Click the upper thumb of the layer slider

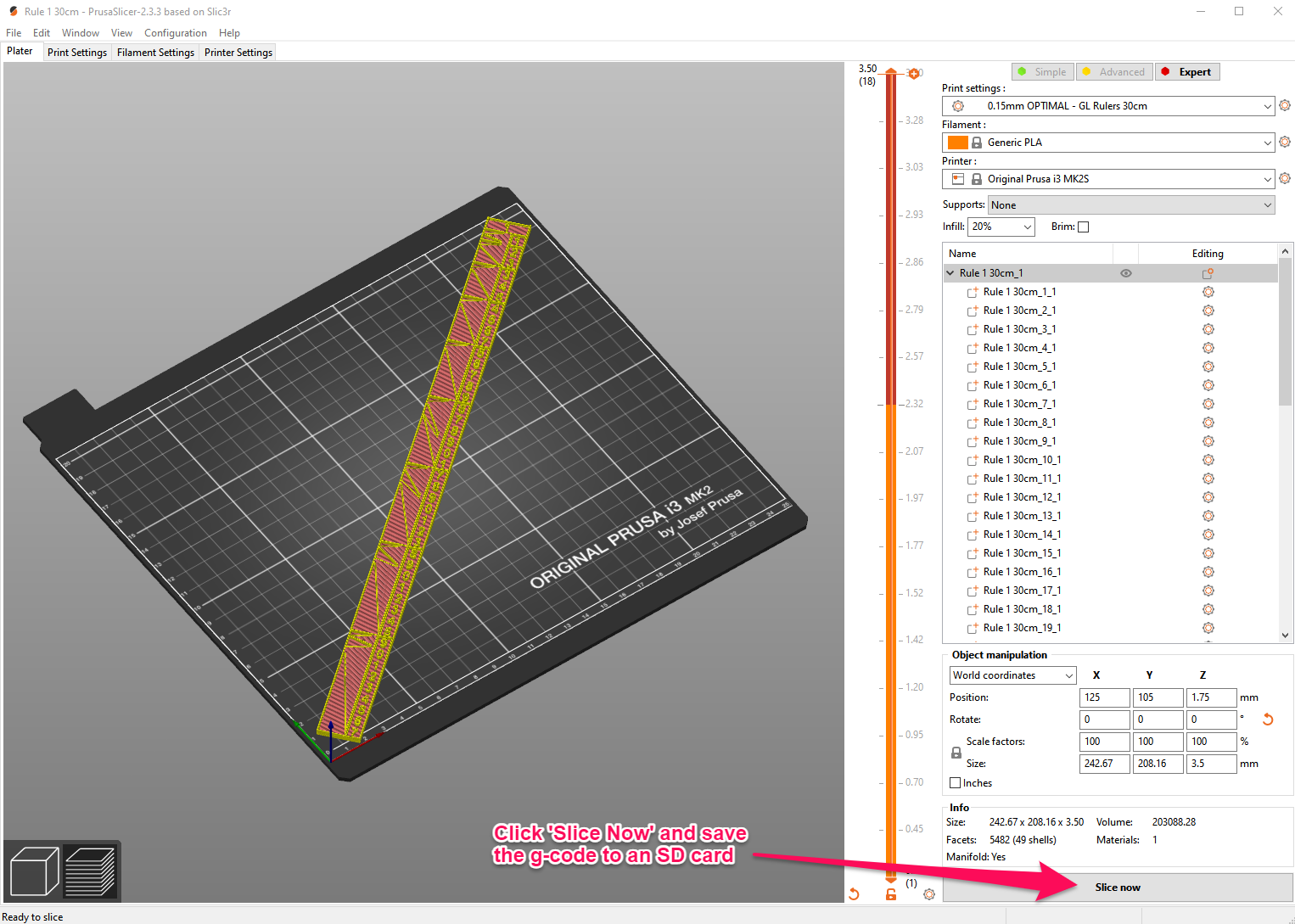point(891,72)
